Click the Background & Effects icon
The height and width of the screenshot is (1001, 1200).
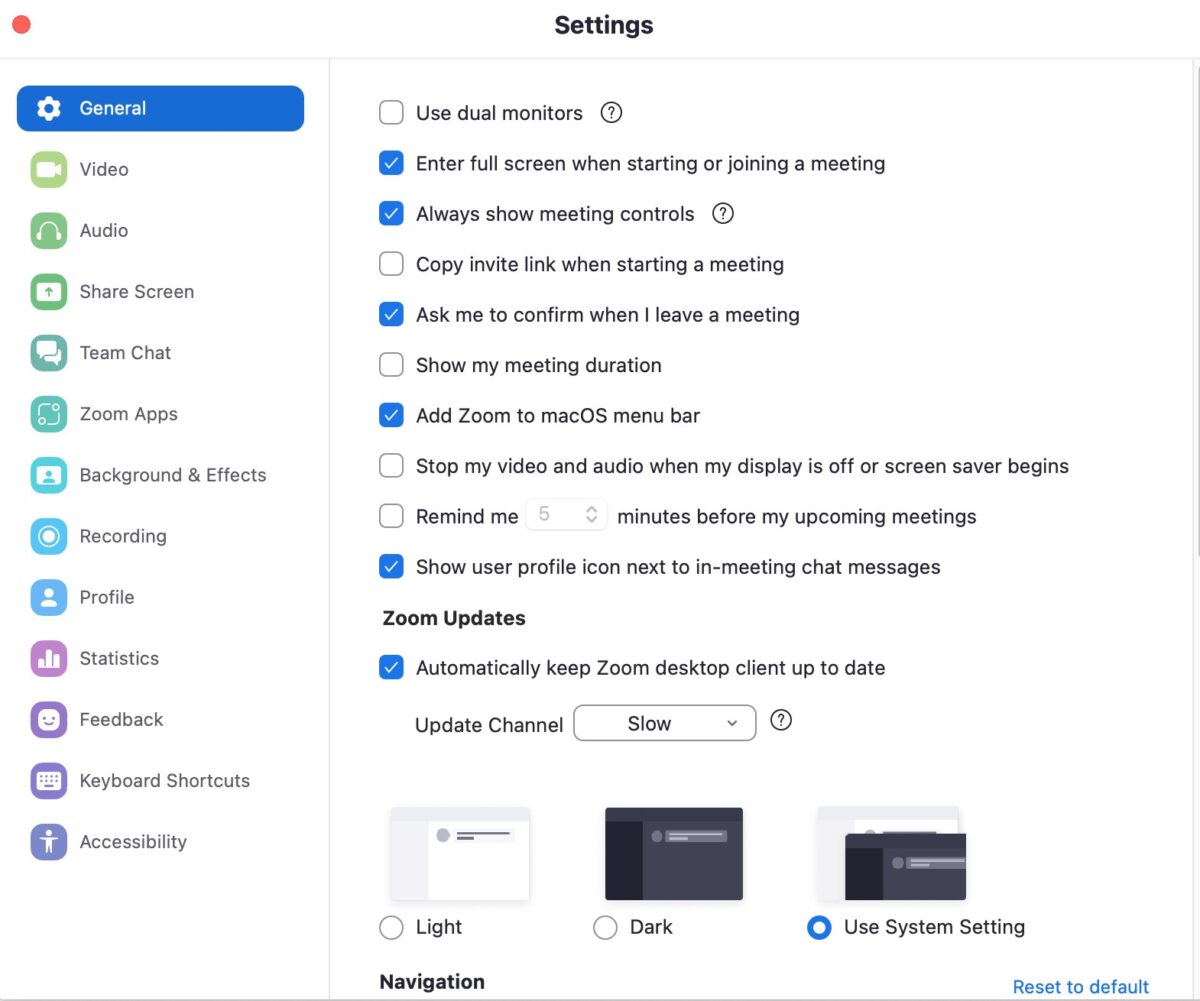click(x=49, y=475)
